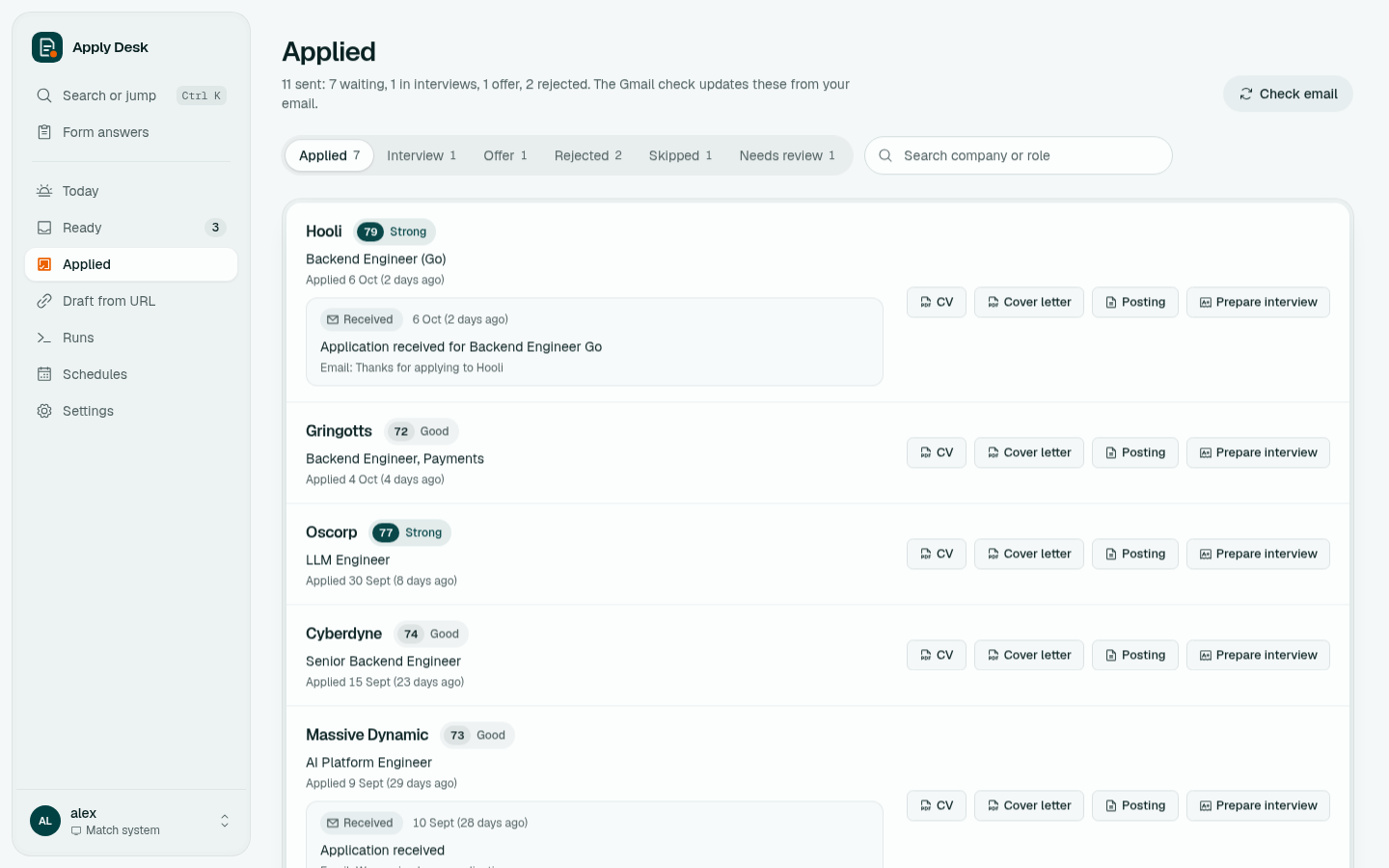Click the Hooli company name
Screen dimensions: 1389x868
324,231
